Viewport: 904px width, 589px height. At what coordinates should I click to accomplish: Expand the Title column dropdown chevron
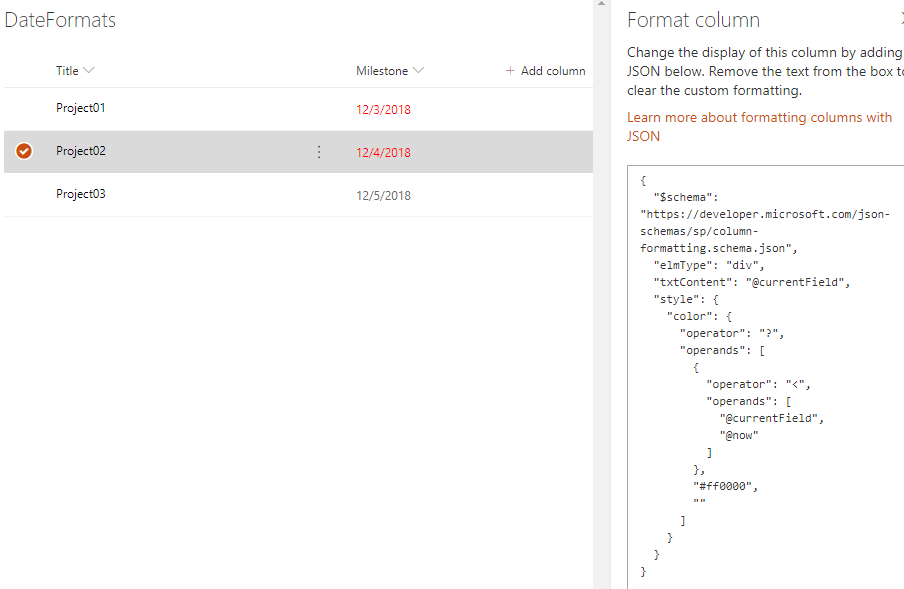coord(87,70)
